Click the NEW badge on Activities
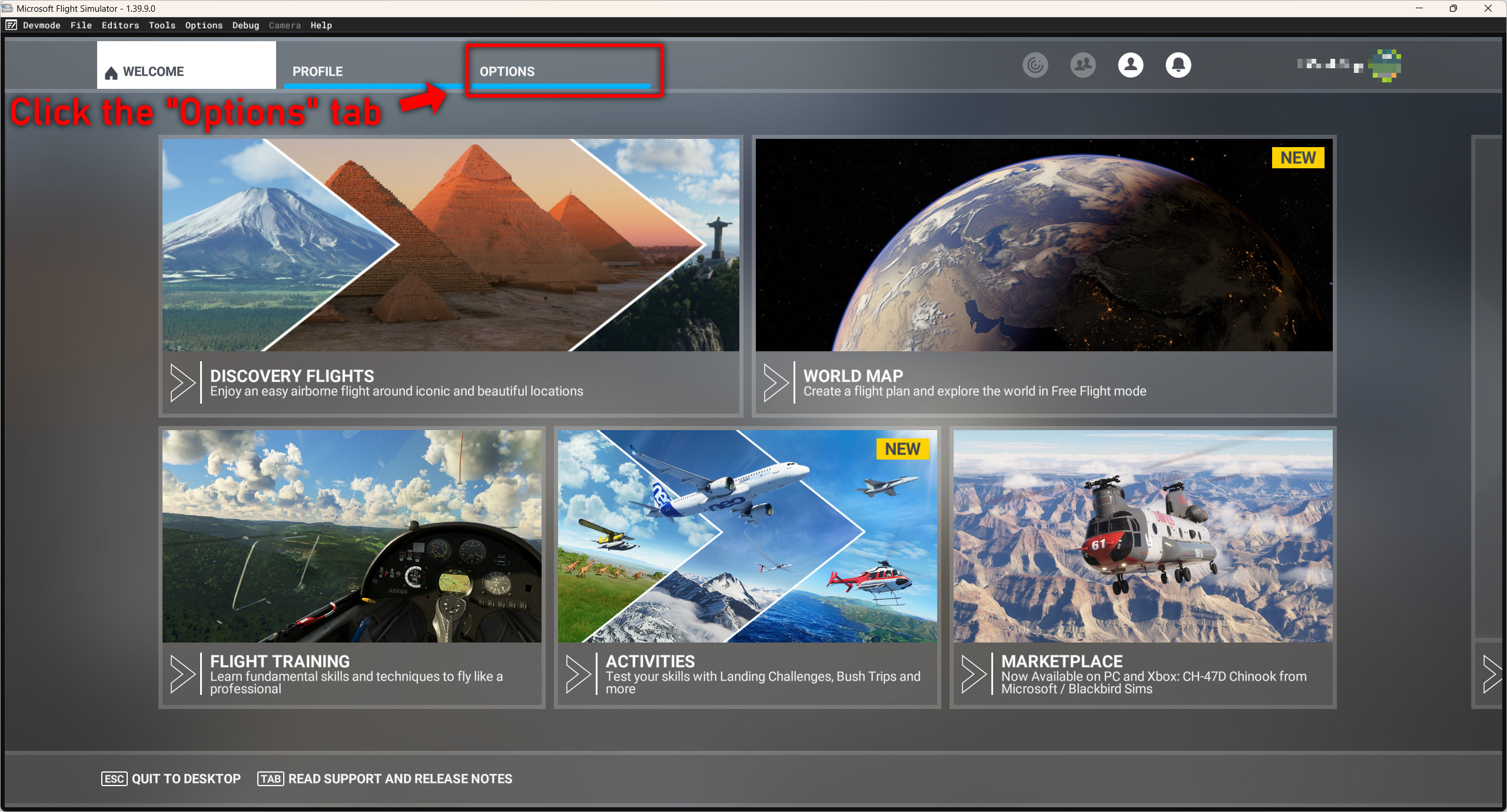The height and width of the screenshot is (812, 1507). (902, 449)
